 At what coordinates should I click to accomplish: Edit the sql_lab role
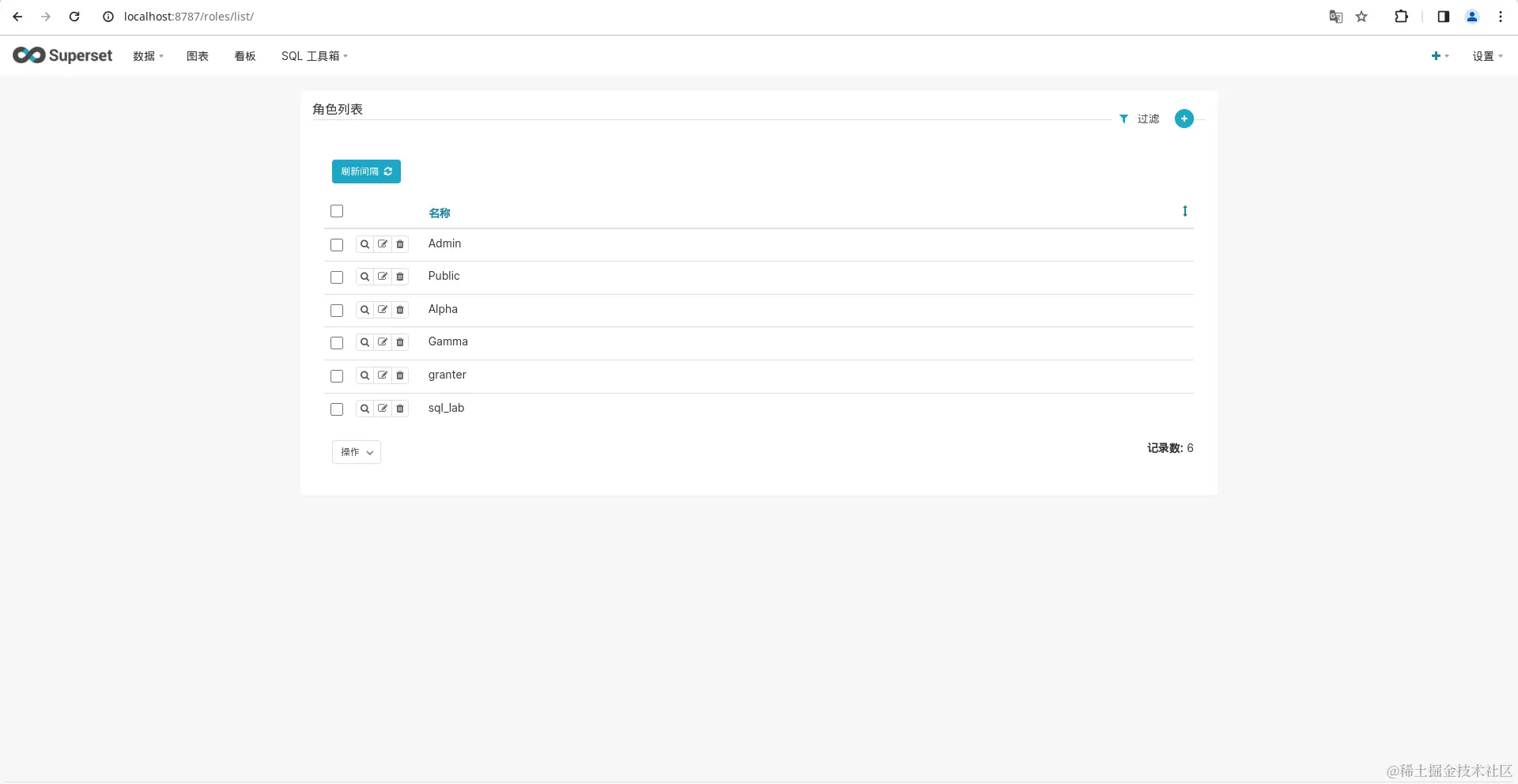click(383, 409)
